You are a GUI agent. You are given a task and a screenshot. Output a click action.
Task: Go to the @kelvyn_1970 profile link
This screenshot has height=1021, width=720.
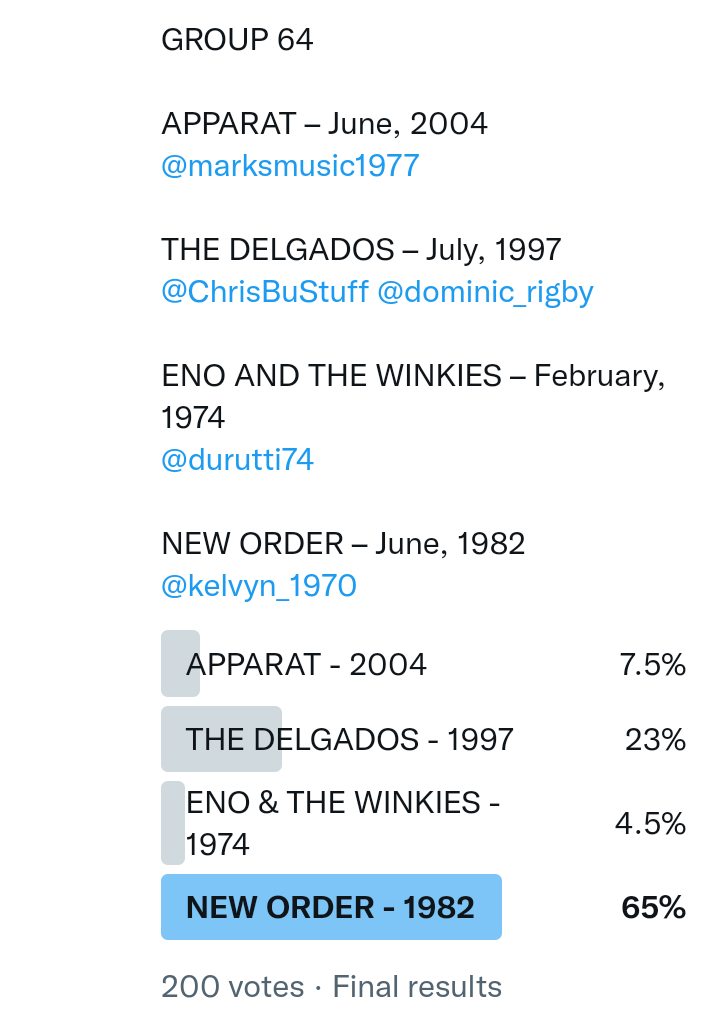(259, 586)
